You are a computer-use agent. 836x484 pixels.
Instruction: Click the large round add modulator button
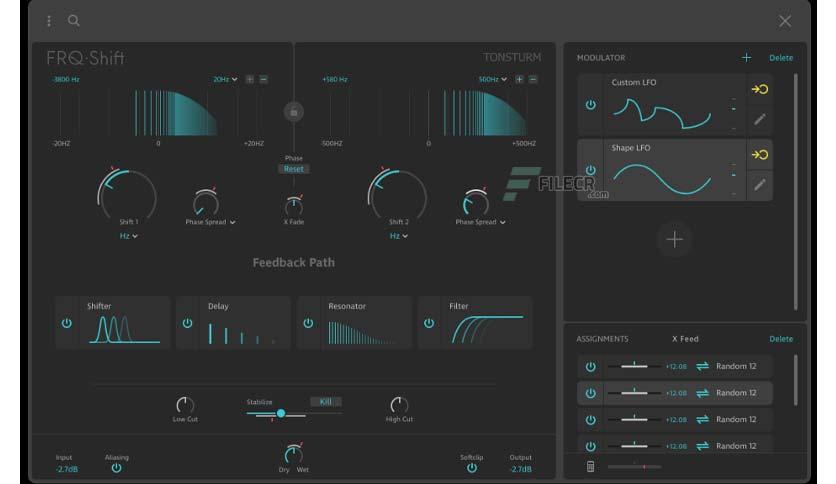click(x=674, y=239)
